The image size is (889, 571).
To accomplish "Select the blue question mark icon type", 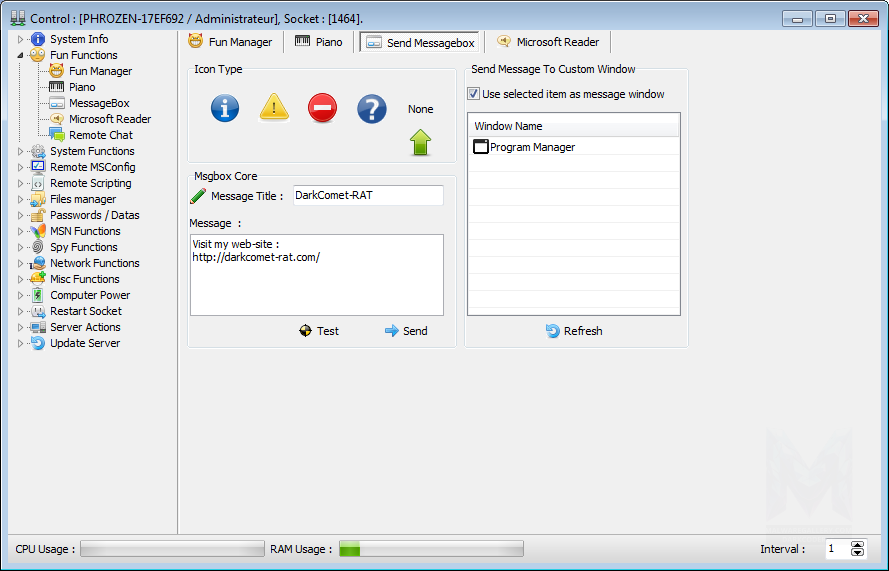I will (371, 108).
